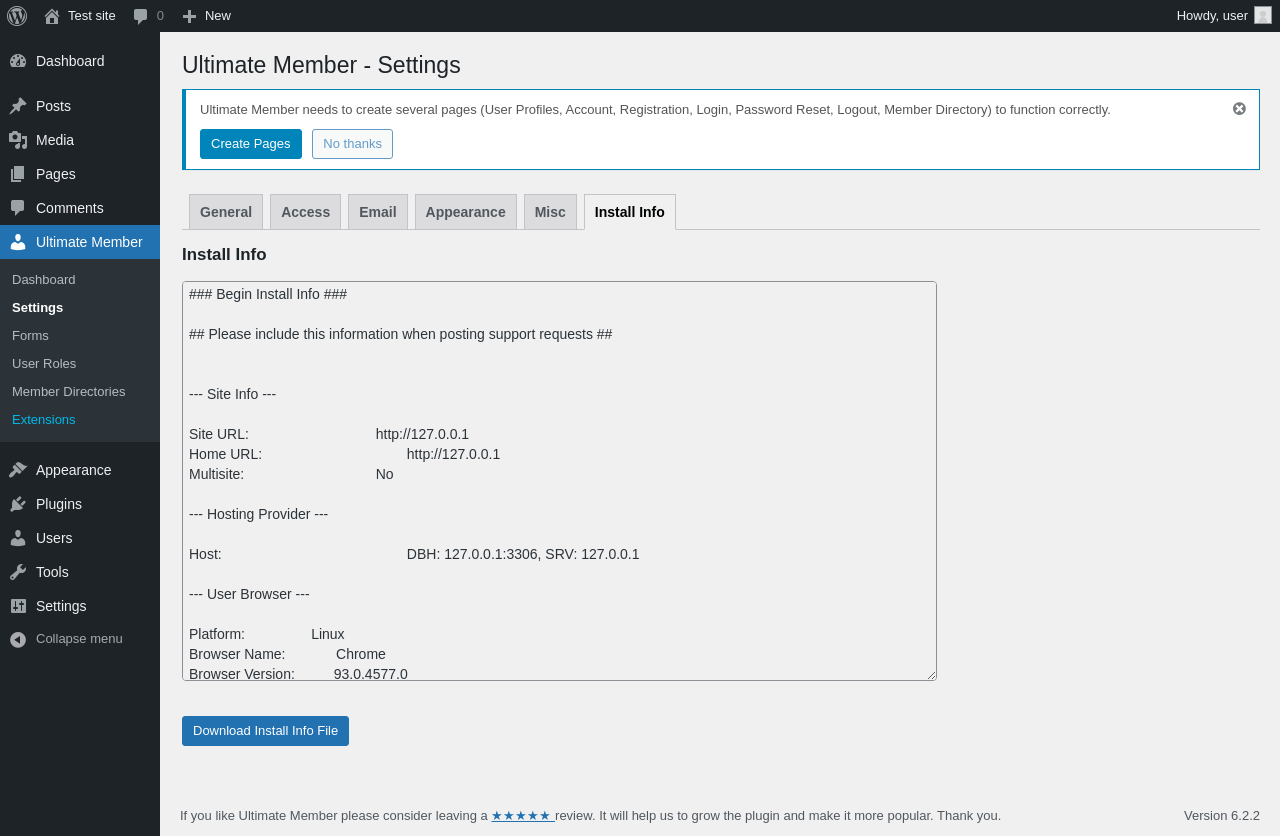Download the Install Info file
This screenshot has width=1280, height=836.
[265, 731]
